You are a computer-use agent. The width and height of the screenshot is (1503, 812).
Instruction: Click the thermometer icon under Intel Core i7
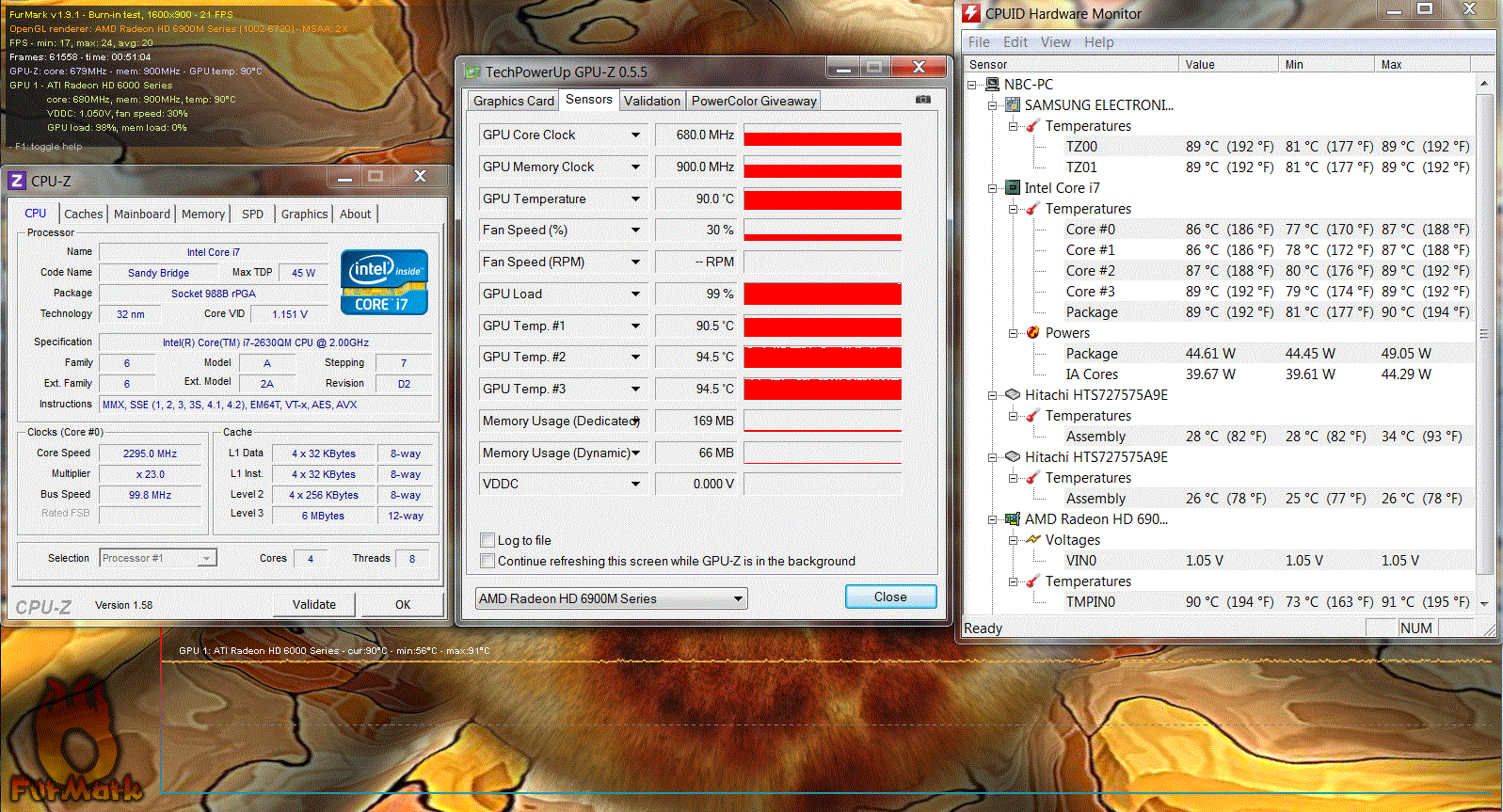pyautogui.click(x=1033, y=209)
